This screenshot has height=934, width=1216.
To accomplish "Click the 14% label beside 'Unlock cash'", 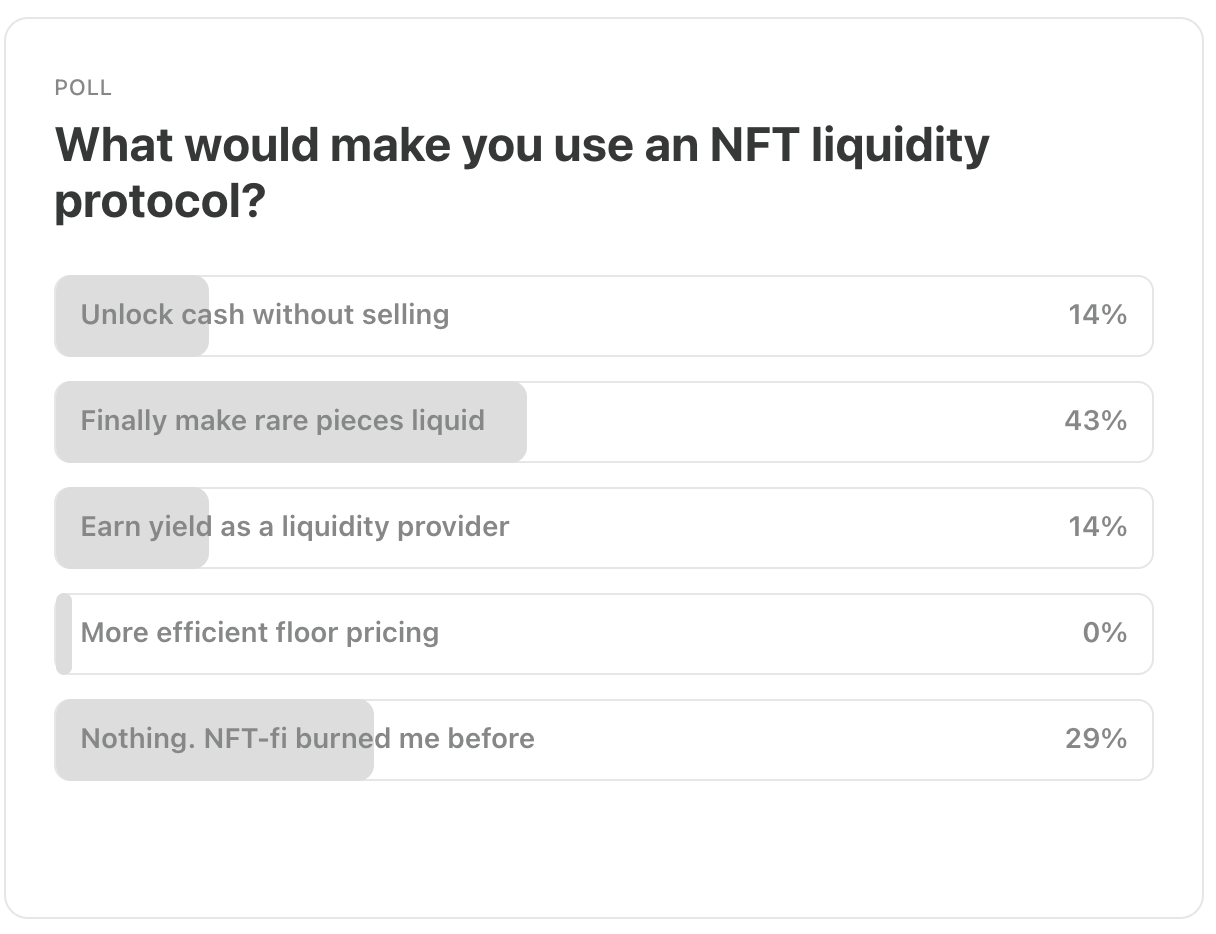I will click(x=1098, y=314).
